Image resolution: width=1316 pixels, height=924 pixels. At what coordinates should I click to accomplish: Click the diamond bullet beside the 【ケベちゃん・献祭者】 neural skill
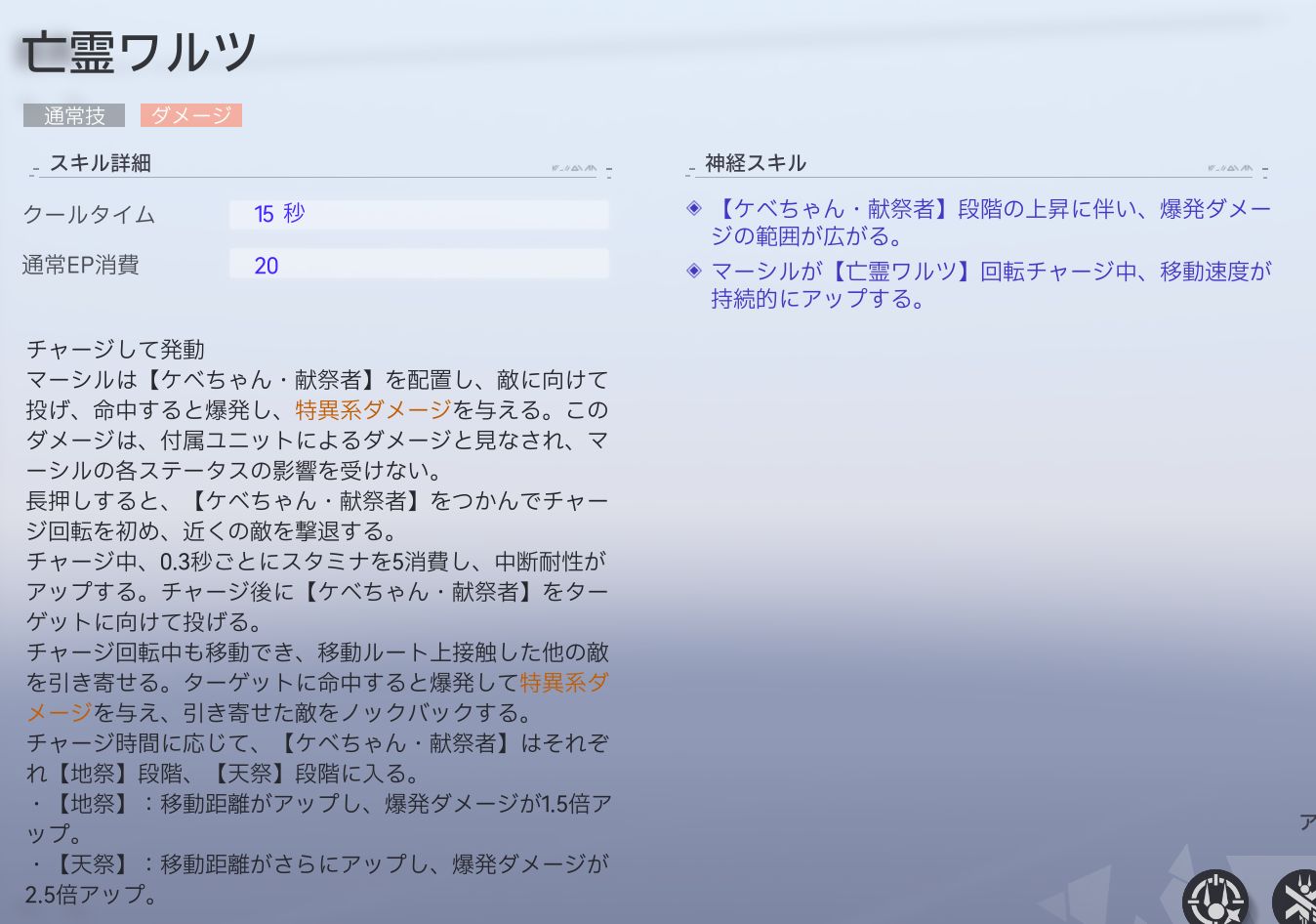[694, 208]
